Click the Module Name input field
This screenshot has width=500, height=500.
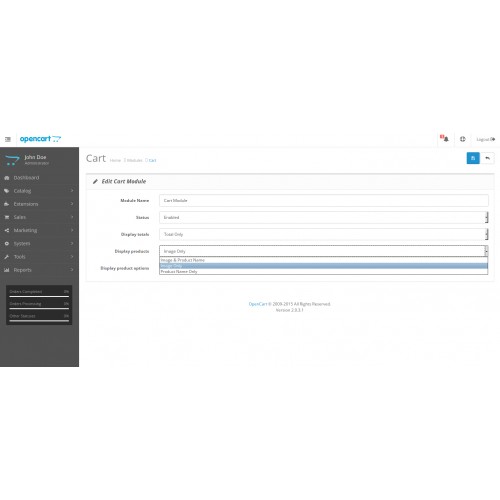click(324, 200)
